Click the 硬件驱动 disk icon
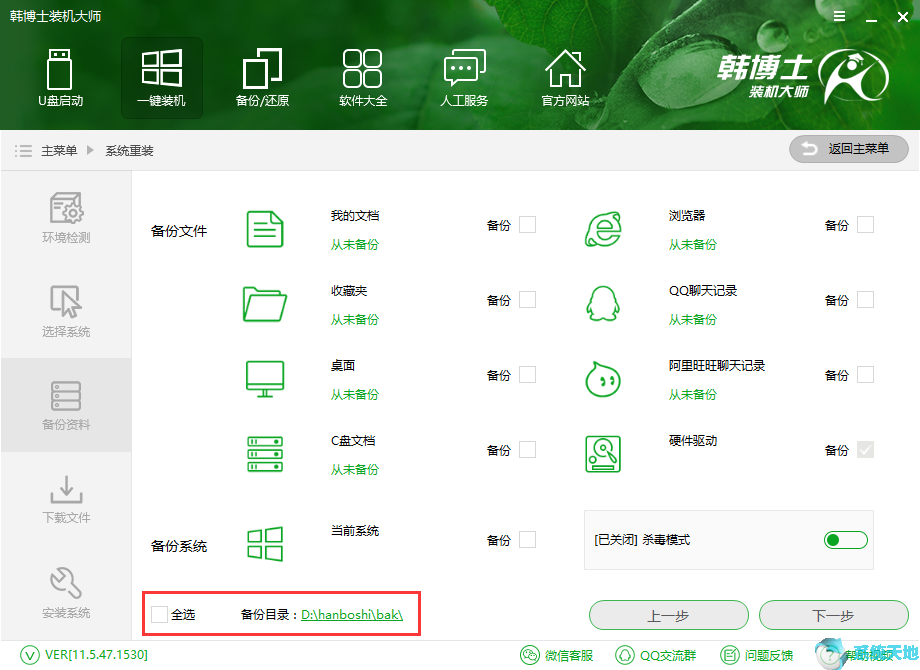 [x=603, y=454]
